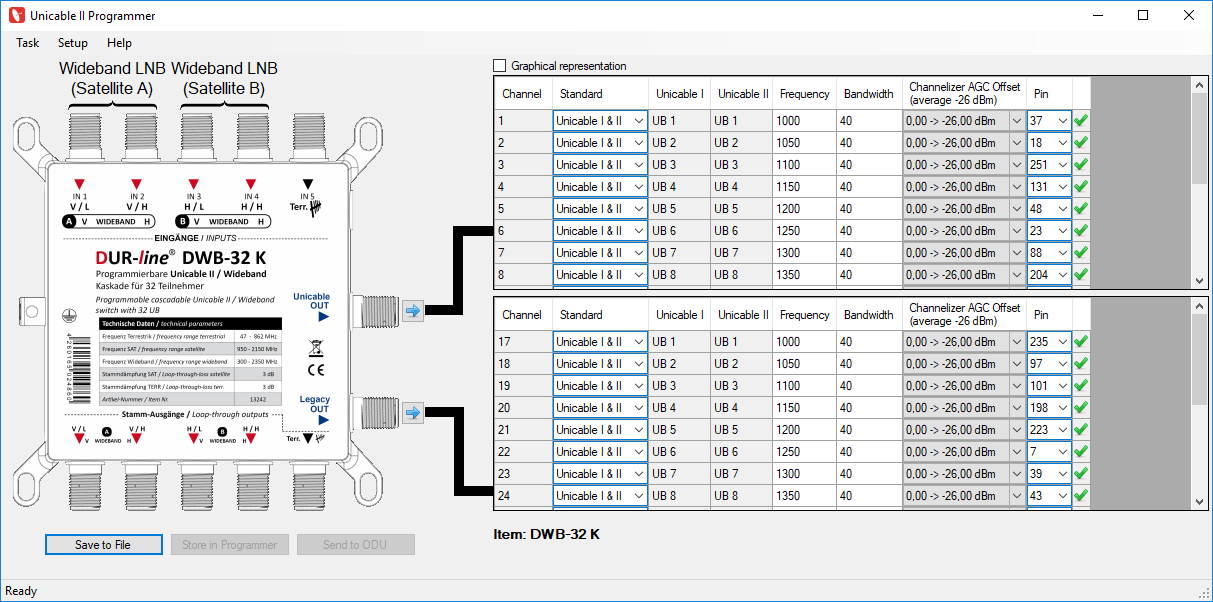This screenshot has width=1213, height=602.
Task: Open the Setup menu
Action: coord(72,43)
